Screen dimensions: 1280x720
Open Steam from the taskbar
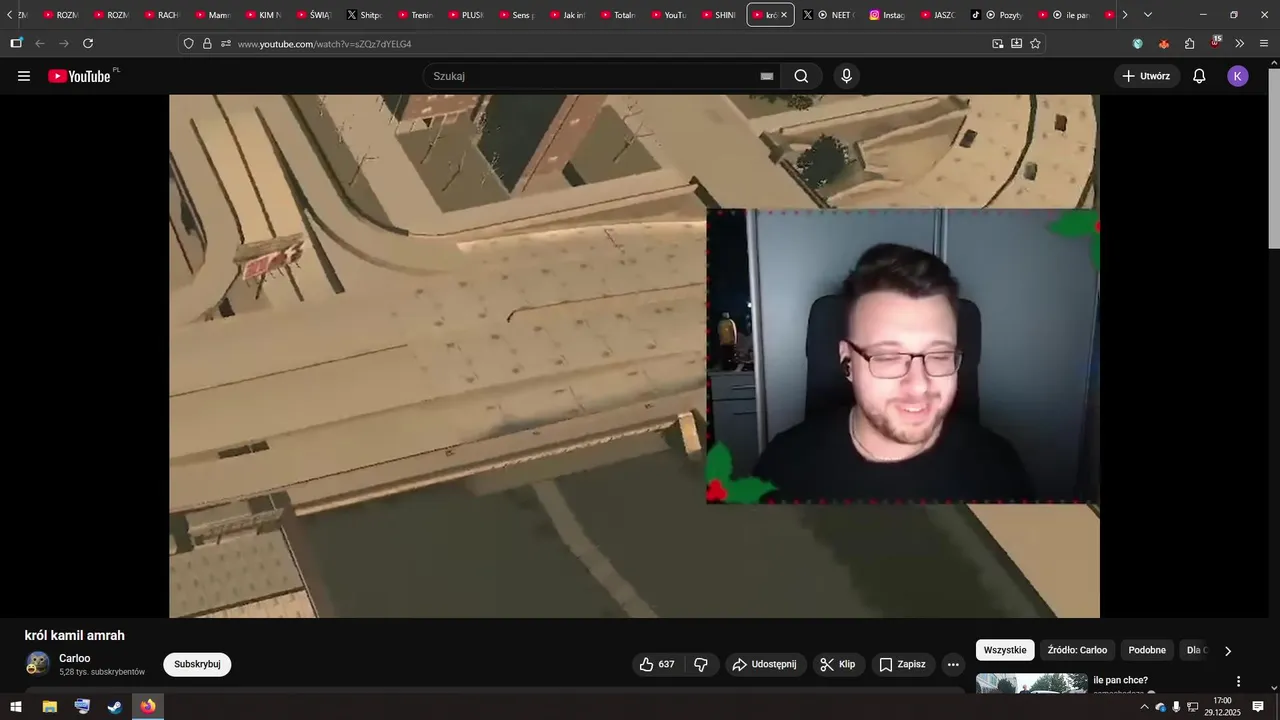click(x=115, y=707)
